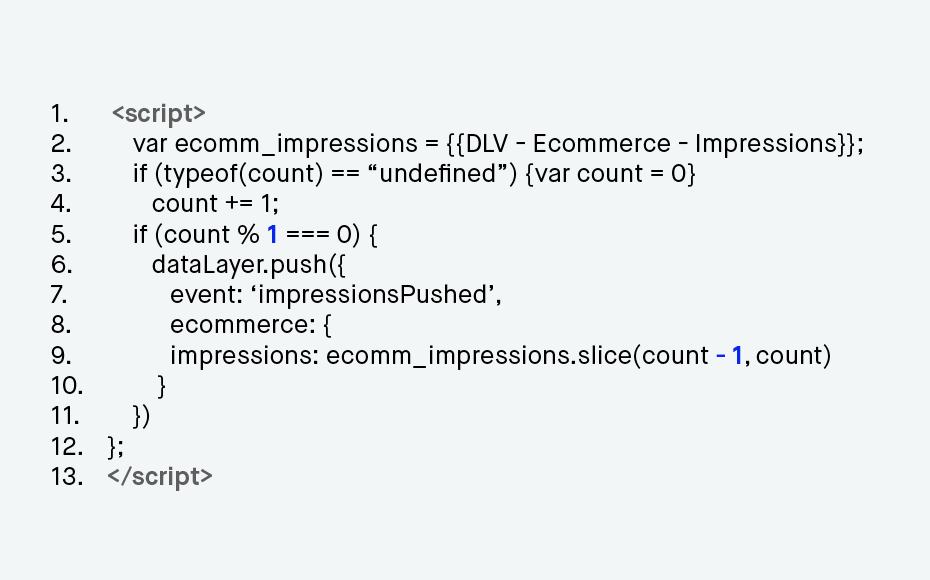Click the ecommerce: { key
The height and width of the screenshot is (580, 930).
point(251,325)
